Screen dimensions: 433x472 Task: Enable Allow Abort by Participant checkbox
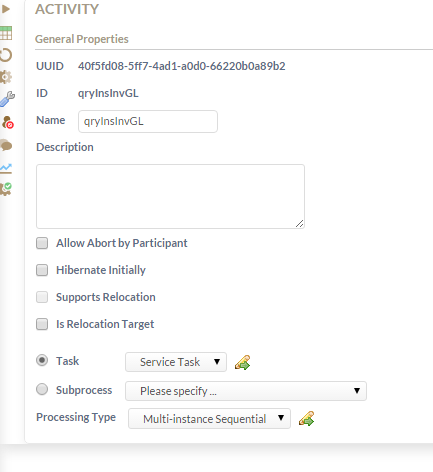point(42,243)
